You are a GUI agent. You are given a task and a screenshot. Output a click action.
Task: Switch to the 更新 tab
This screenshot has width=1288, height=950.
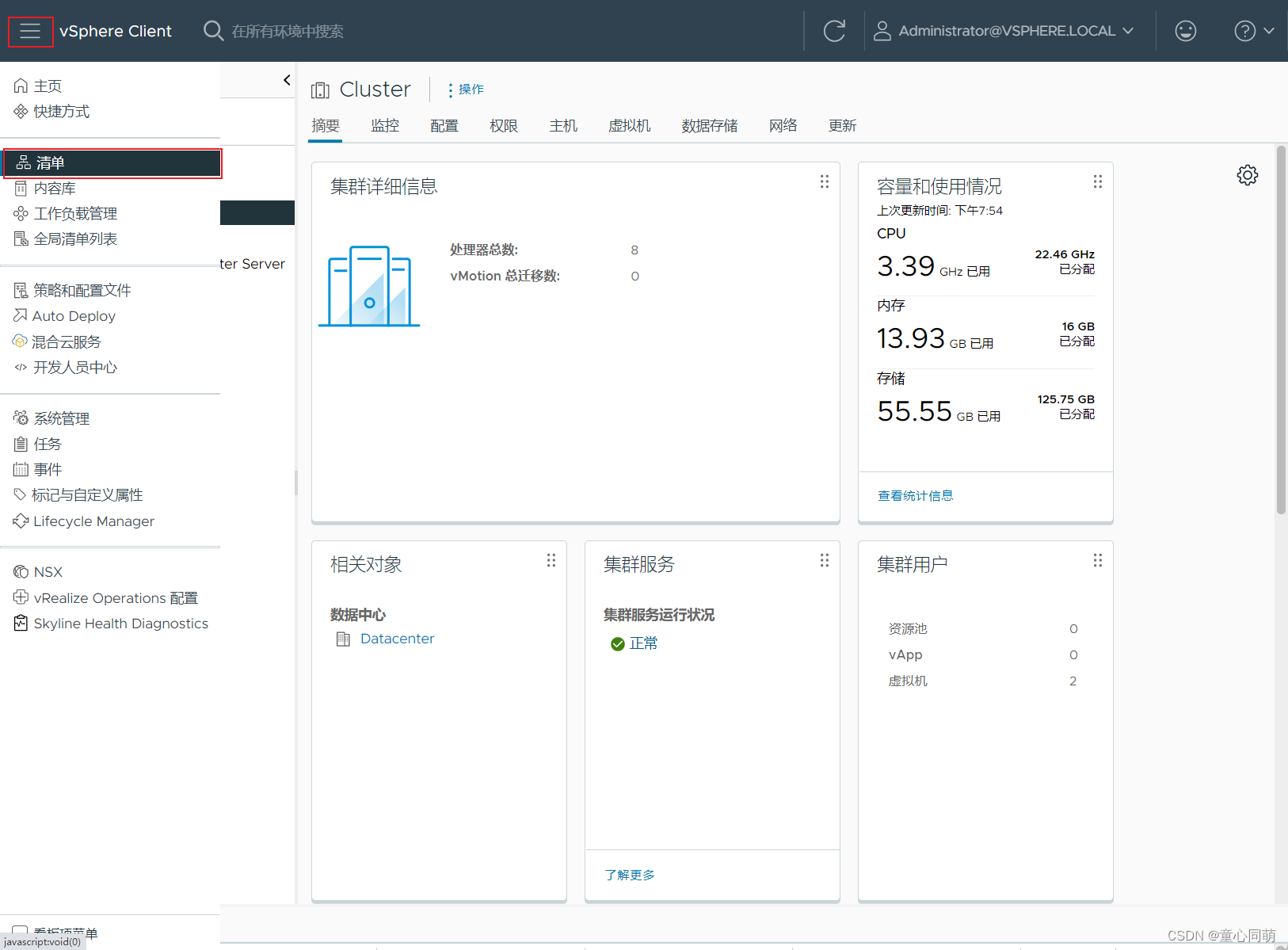pyautogui.click(x=843, y=126)
